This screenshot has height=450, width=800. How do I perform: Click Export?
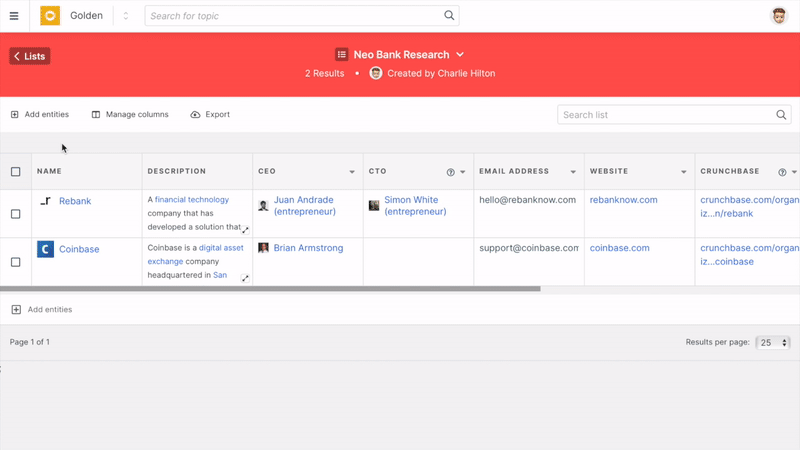tap(210, 114)
